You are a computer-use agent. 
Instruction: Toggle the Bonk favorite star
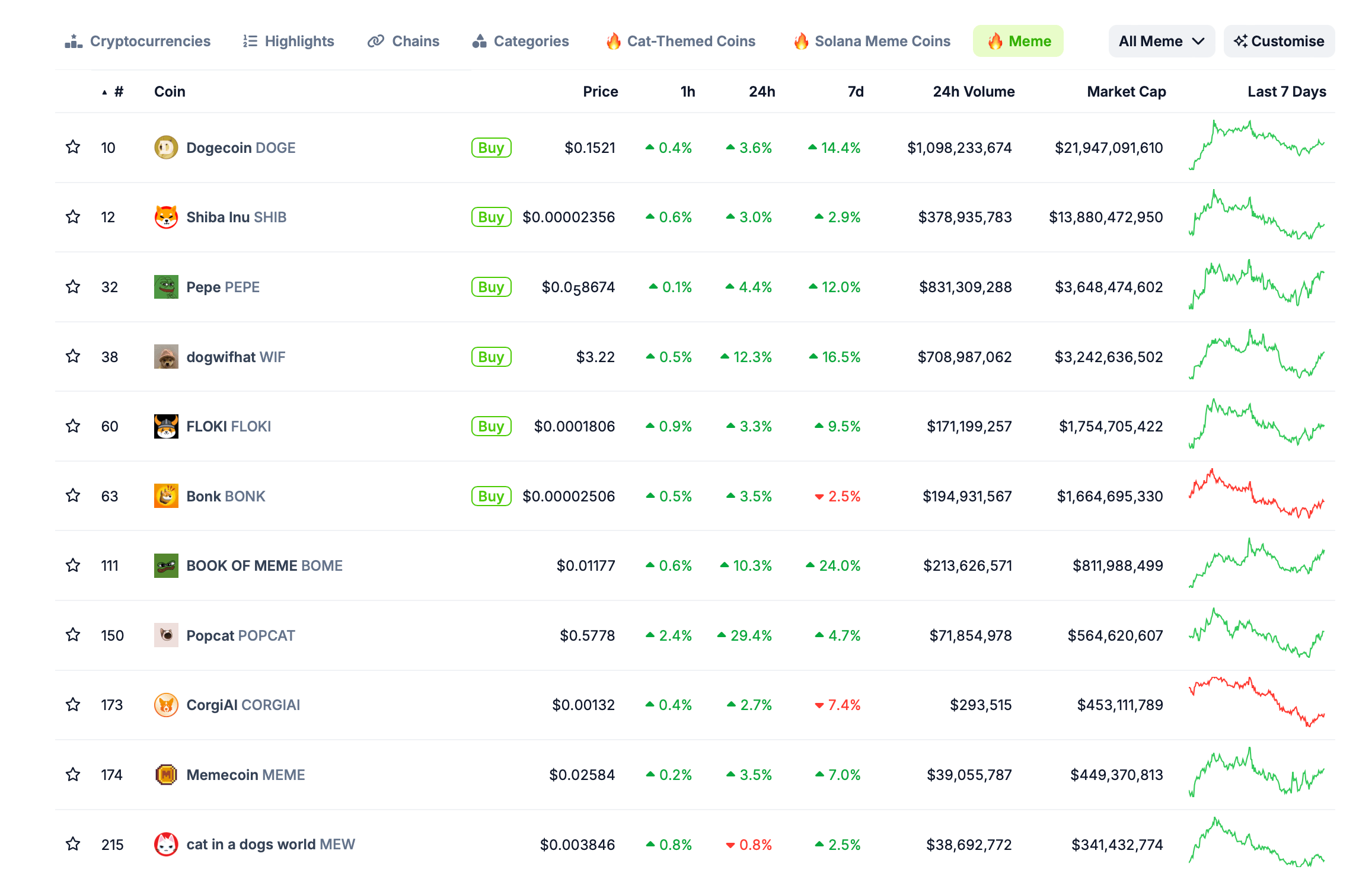coord(73,495)
